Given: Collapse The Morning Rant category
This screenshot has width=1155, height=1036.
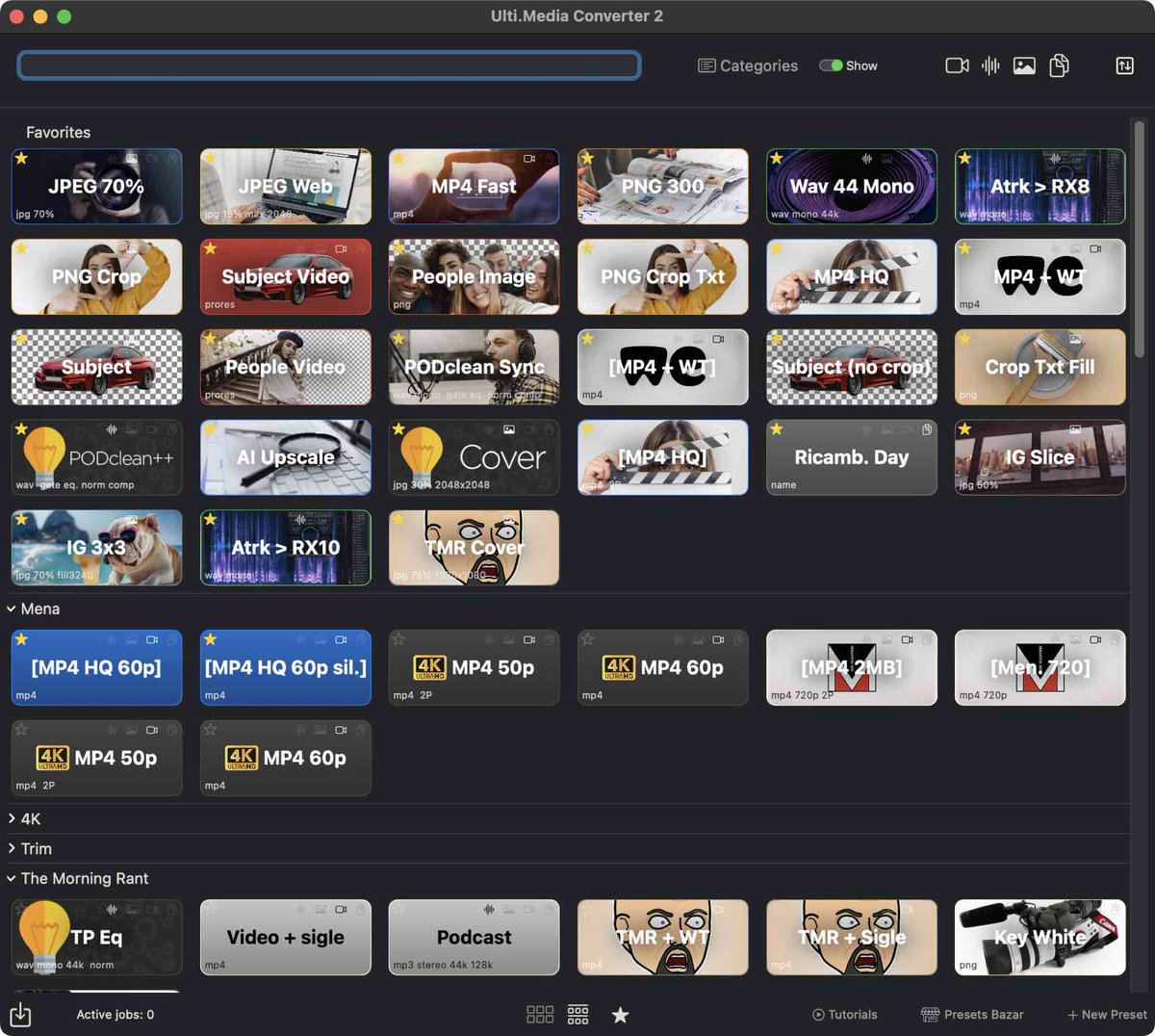Looking at the screenshot, I should click(x=12, y=878).
